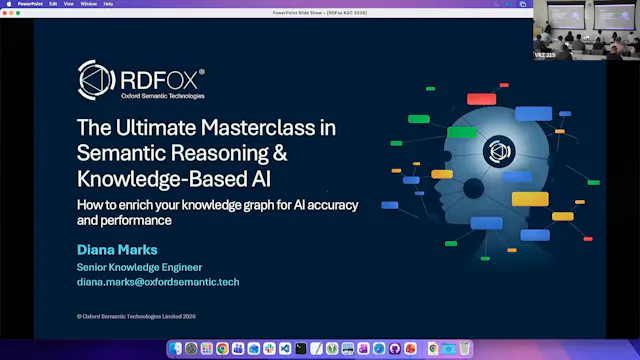Open the Window menu
This screenshot has width=640, height=360.
point(89,4)
